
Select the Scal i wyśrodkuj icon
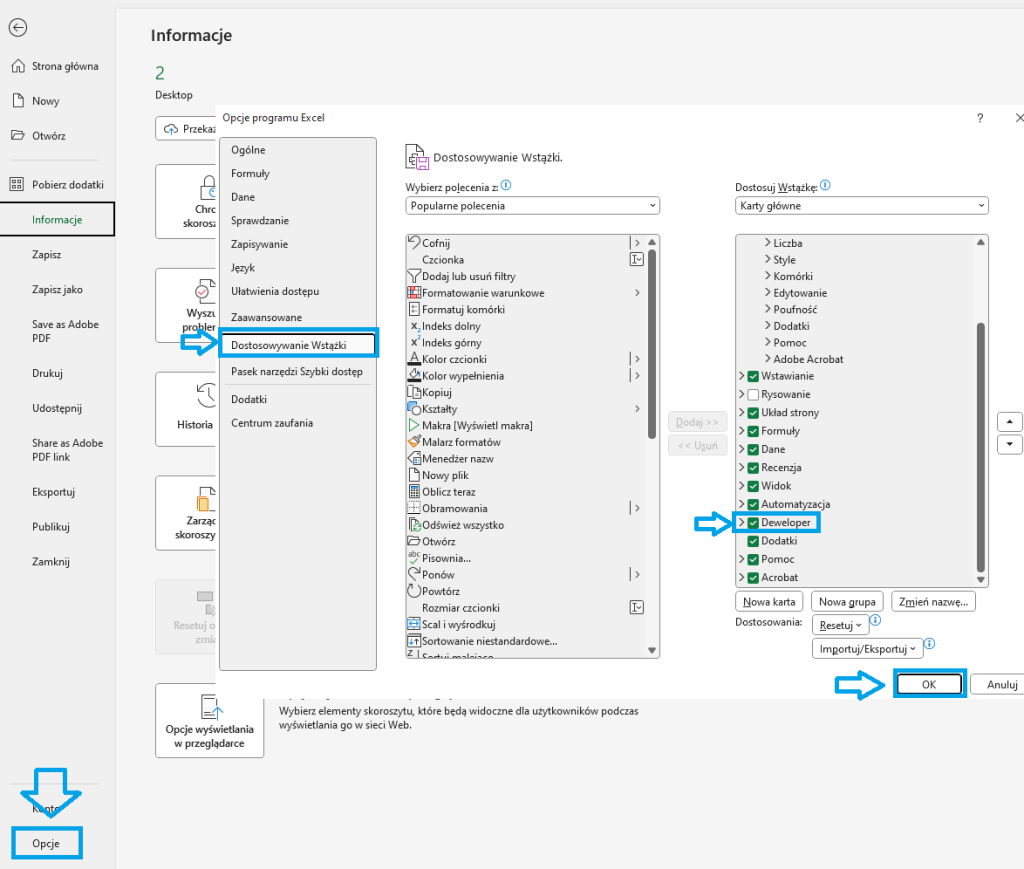click(x=414, y=624)
